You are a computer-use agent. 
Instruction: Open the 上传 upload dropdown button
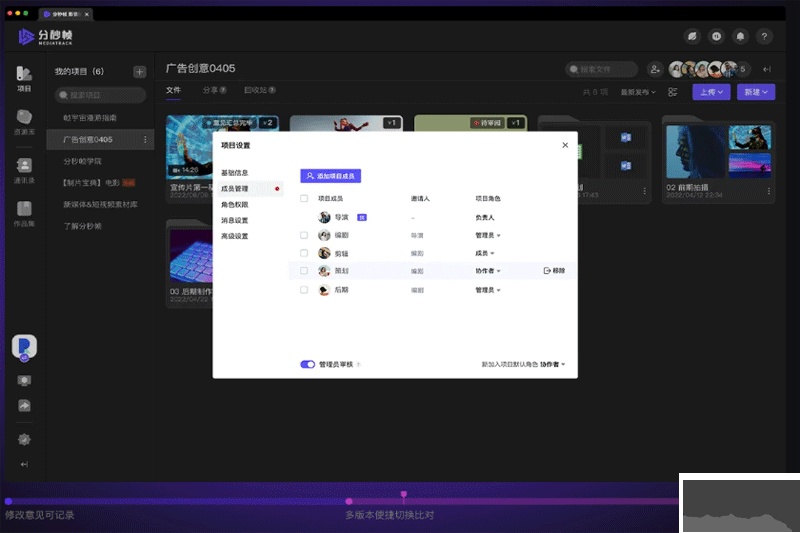tap(711, 92)
